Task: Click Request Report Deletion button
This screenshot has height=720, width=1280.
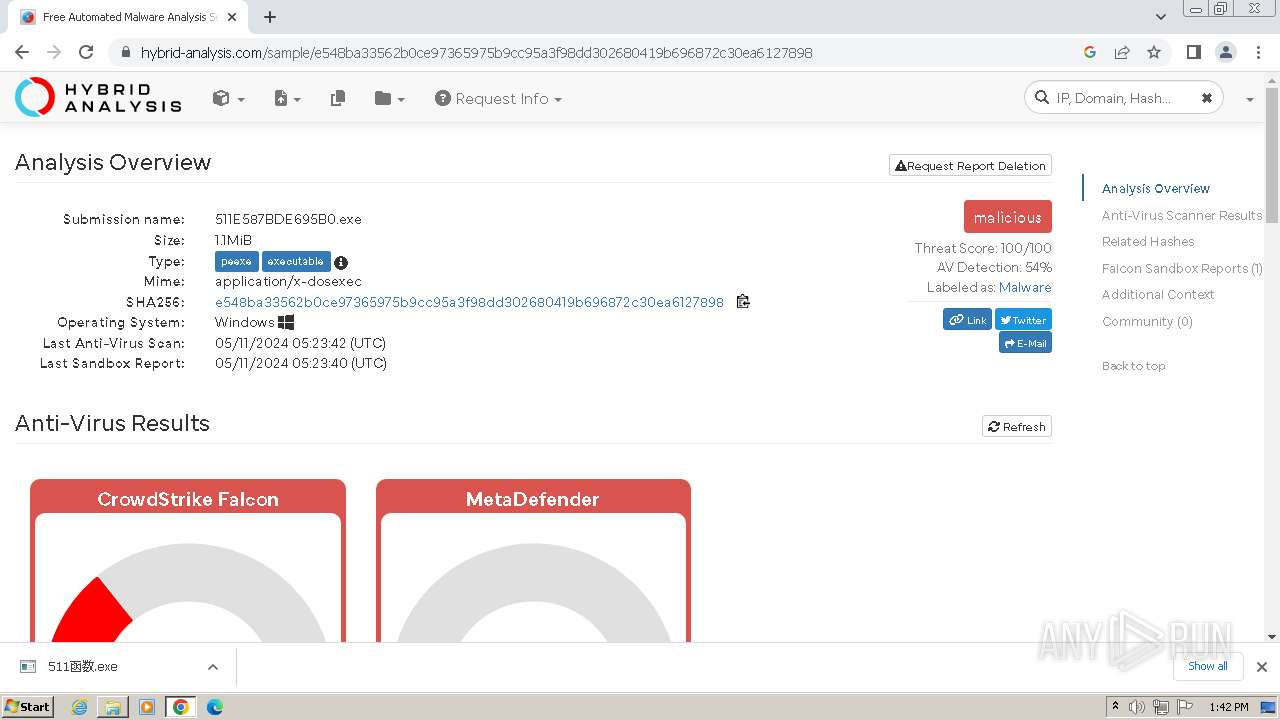Action: (x=970, y=166)
